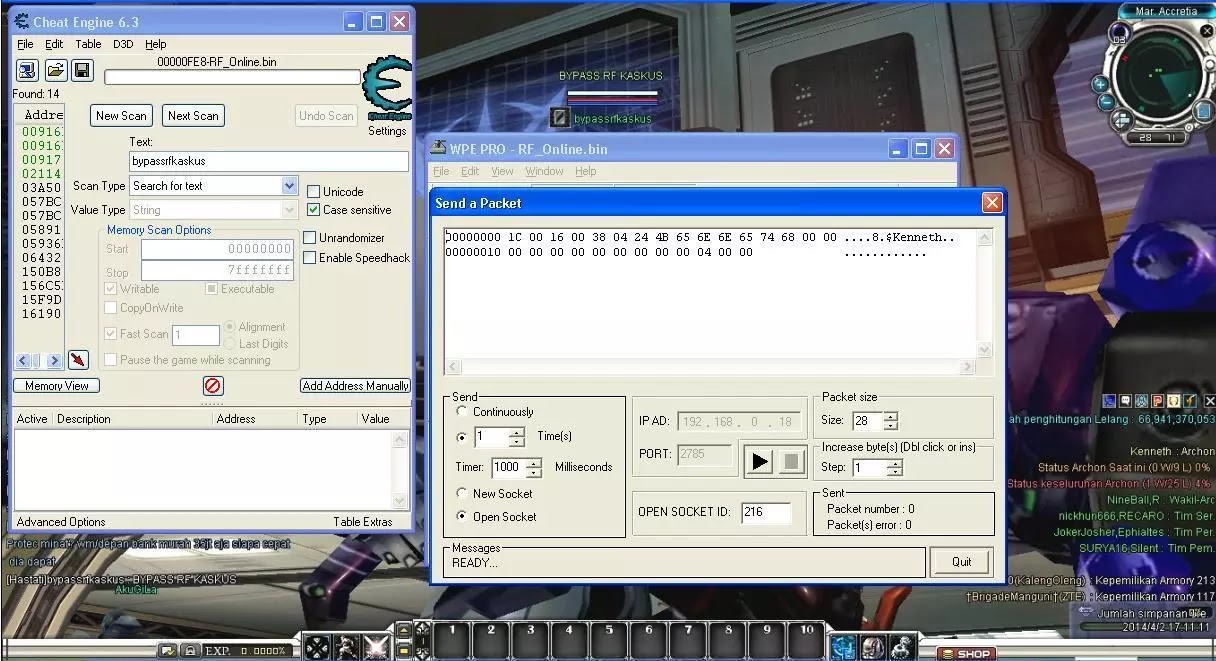The image size is (1216, 661).
Task: Click the blue glowing icon right of hotbar
Action: (x=844, y=647)
